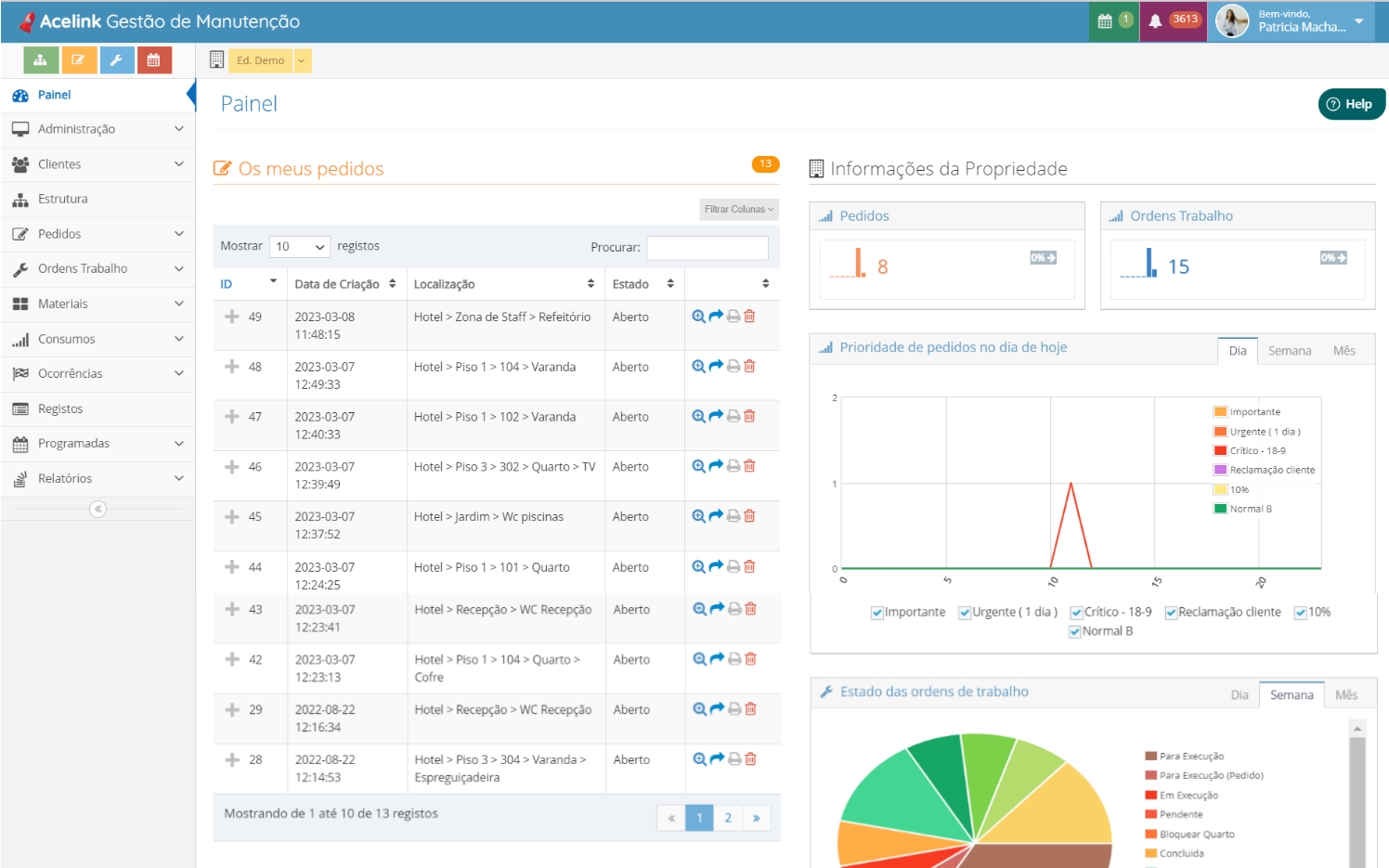Open the Mostrar records-per-page dropdown
The height and width of the screenshot is (868, 1389).
[299, 246]
